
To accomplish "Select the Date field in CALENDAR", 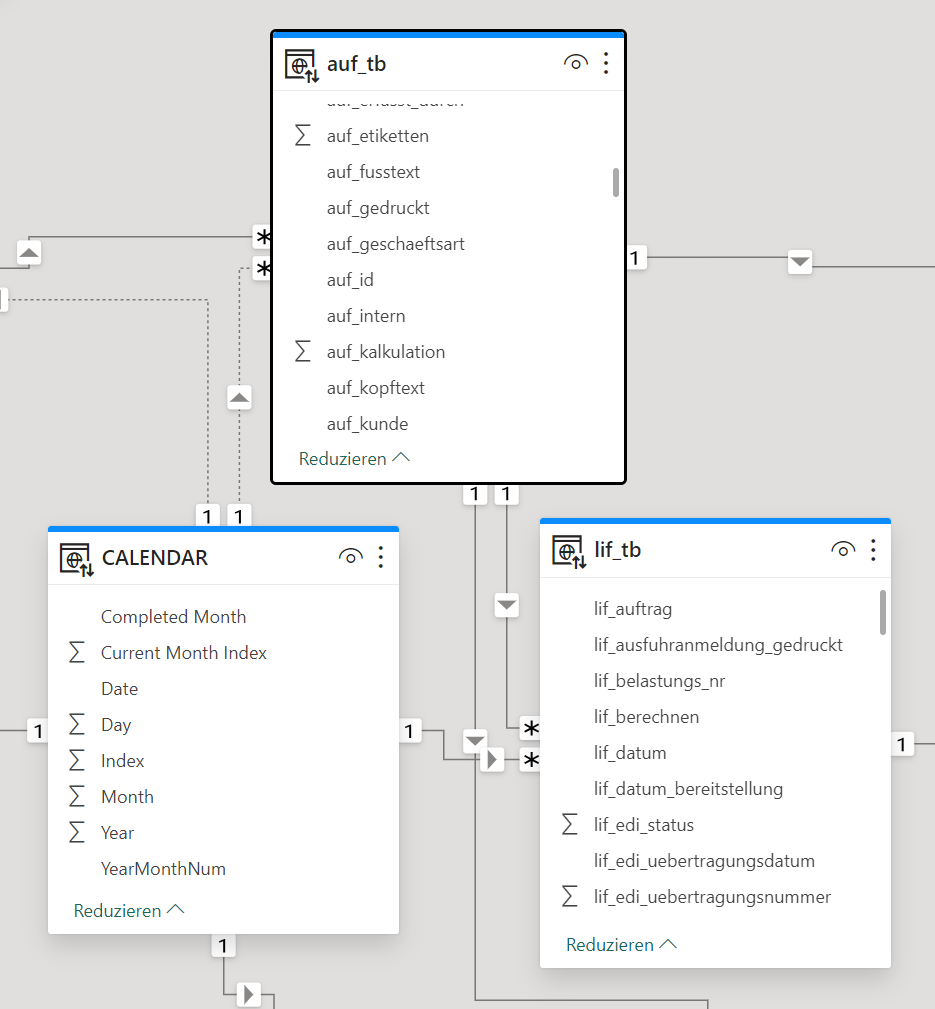I will point(120,689).
